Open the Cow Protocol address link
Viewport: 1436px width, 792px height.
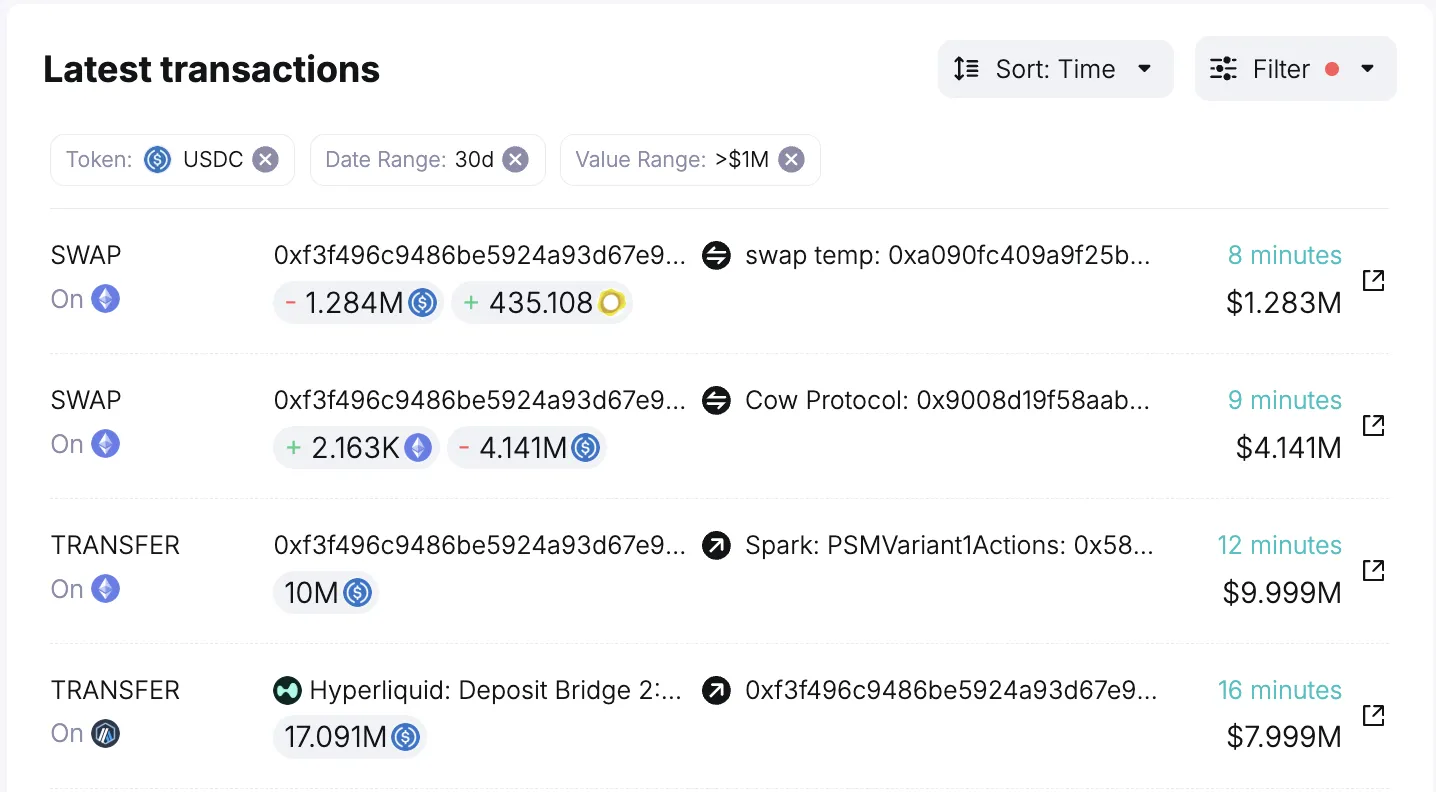tap(947, 401)
